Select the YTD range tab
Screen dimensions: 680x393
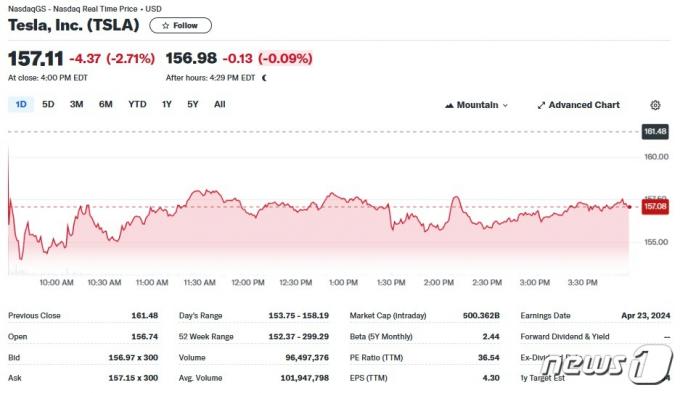137,105
